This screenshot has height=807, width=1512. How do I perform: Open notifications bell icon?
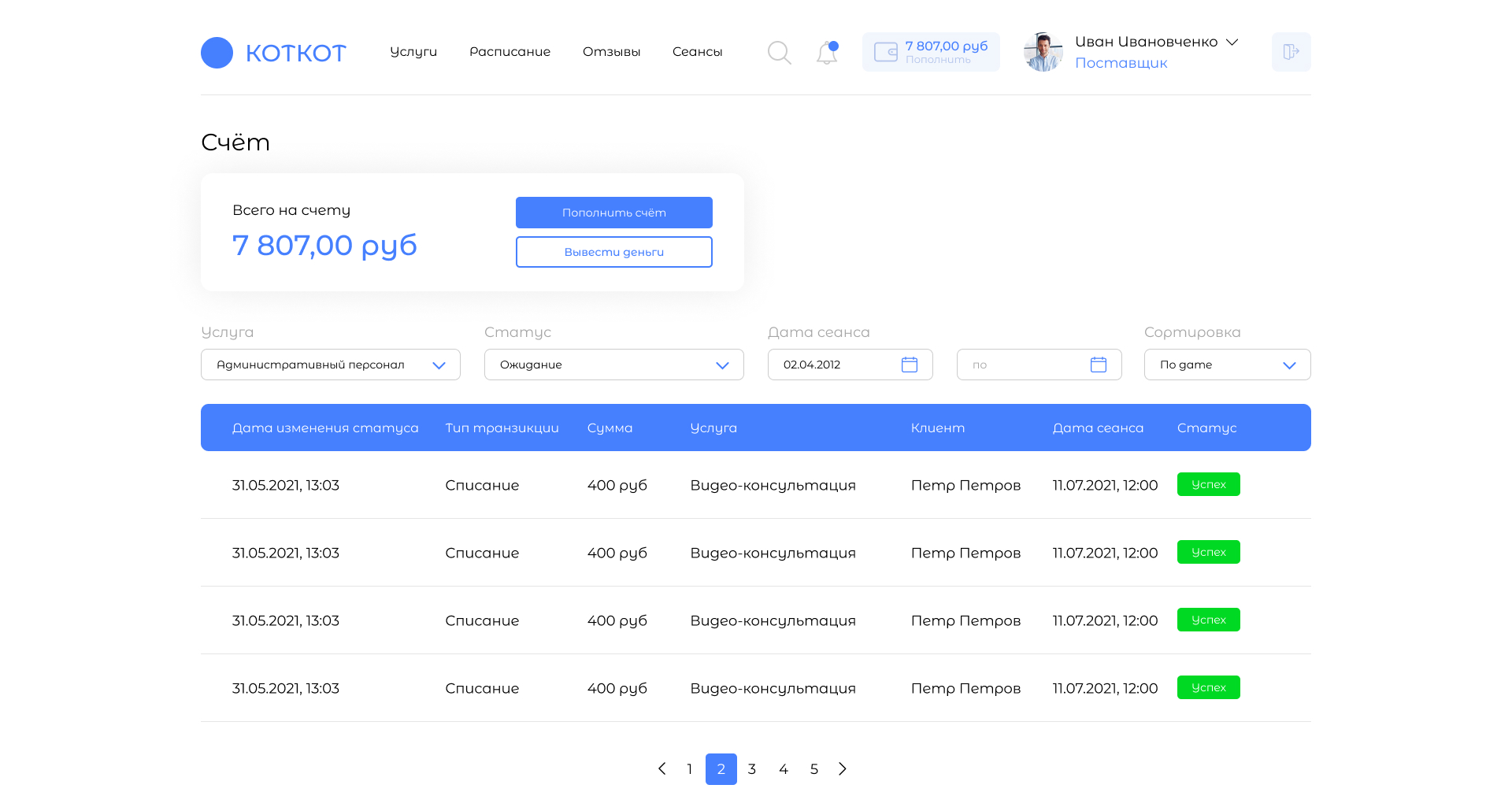tap(826, 53)
